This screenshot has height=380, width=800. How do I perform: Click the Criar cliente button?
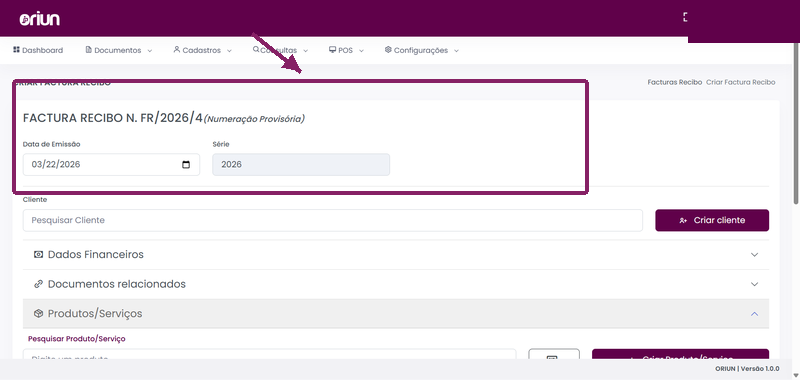712,220
